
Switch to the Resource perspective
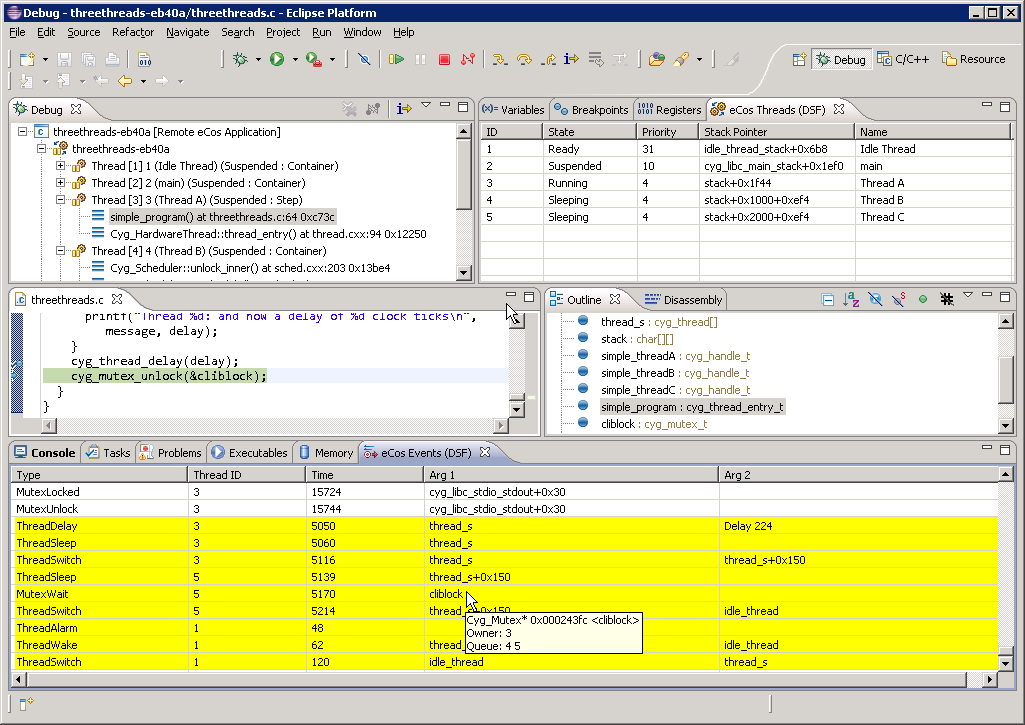tap(973, 59)
